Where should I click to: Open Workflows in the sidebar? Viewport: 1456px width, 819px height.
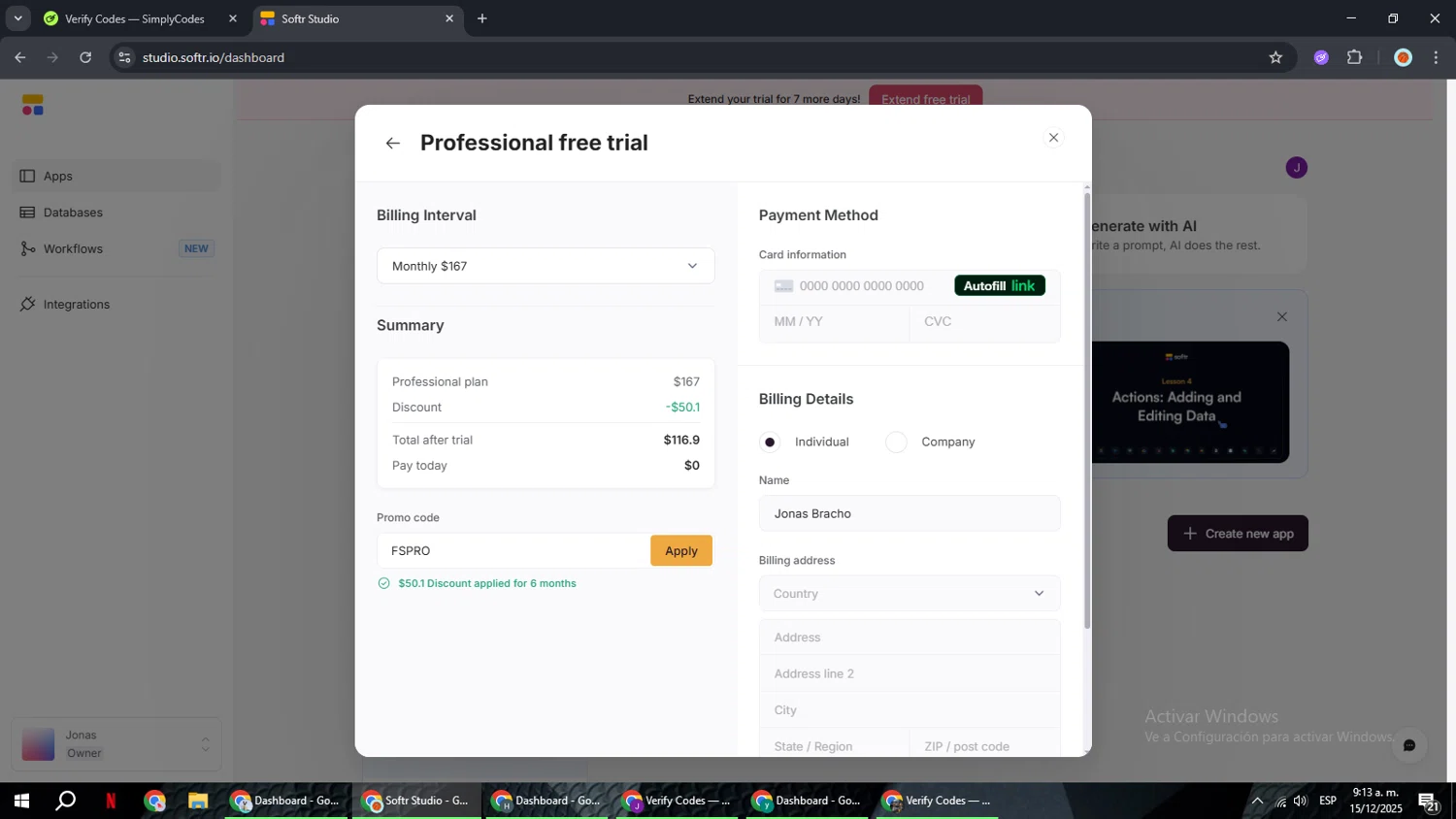[116, 249]
